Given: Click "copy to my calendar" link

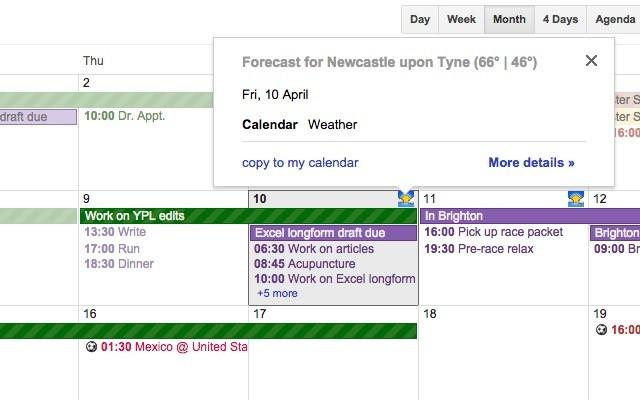Looking at the screenshot, I should [x=300, y=163].
